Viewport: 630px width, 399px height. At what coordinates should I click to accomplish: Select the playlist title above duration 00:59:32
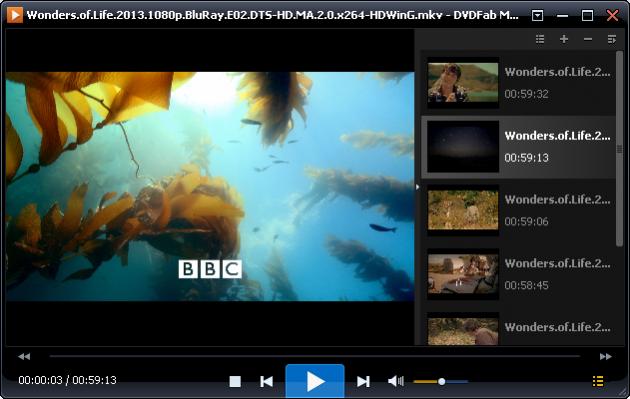[558, 72]
